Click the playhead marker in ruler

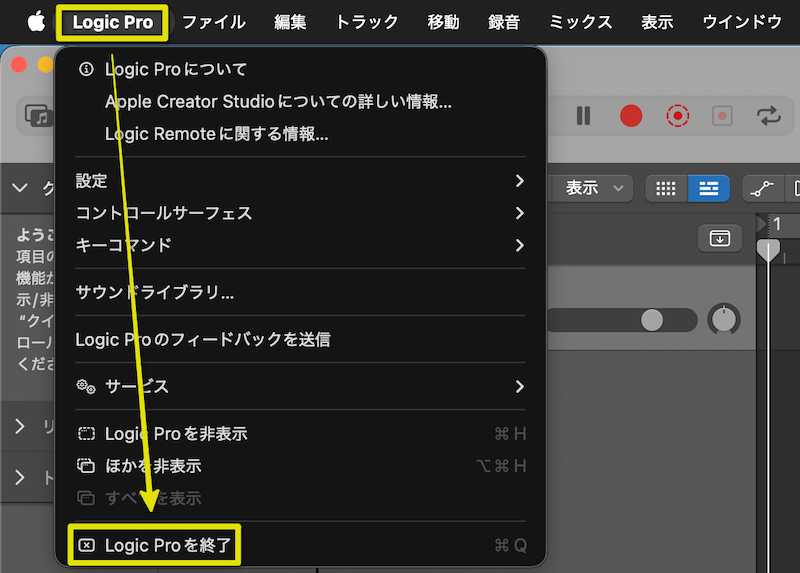768,251
